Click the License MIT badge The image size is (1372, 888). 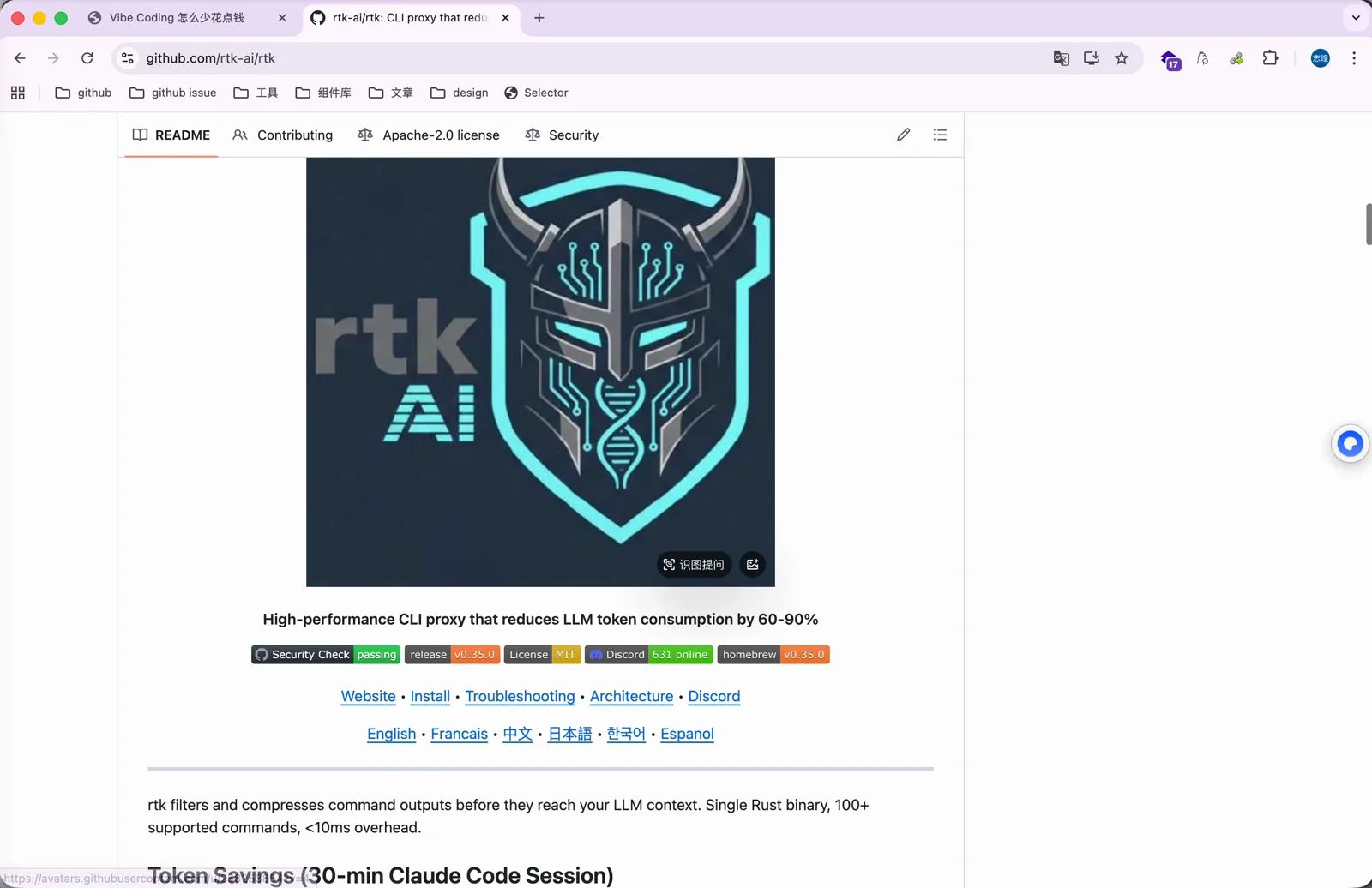pyautogui.click(x=542, y=655)
